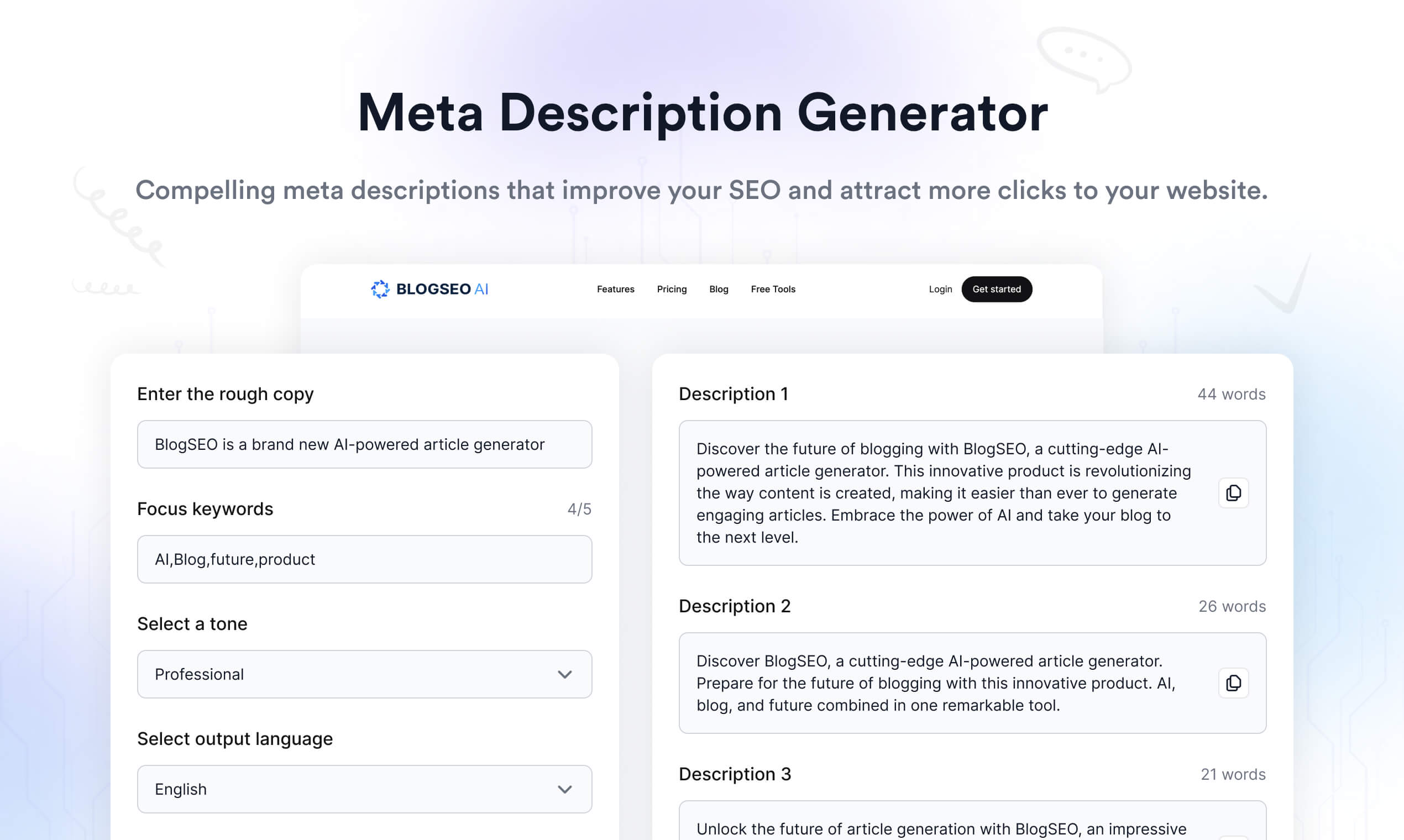The height and width of the screenshot is (840, 1404).
Task: Copy Description 2 using its copy icon
Action: tap(1233, 683)
